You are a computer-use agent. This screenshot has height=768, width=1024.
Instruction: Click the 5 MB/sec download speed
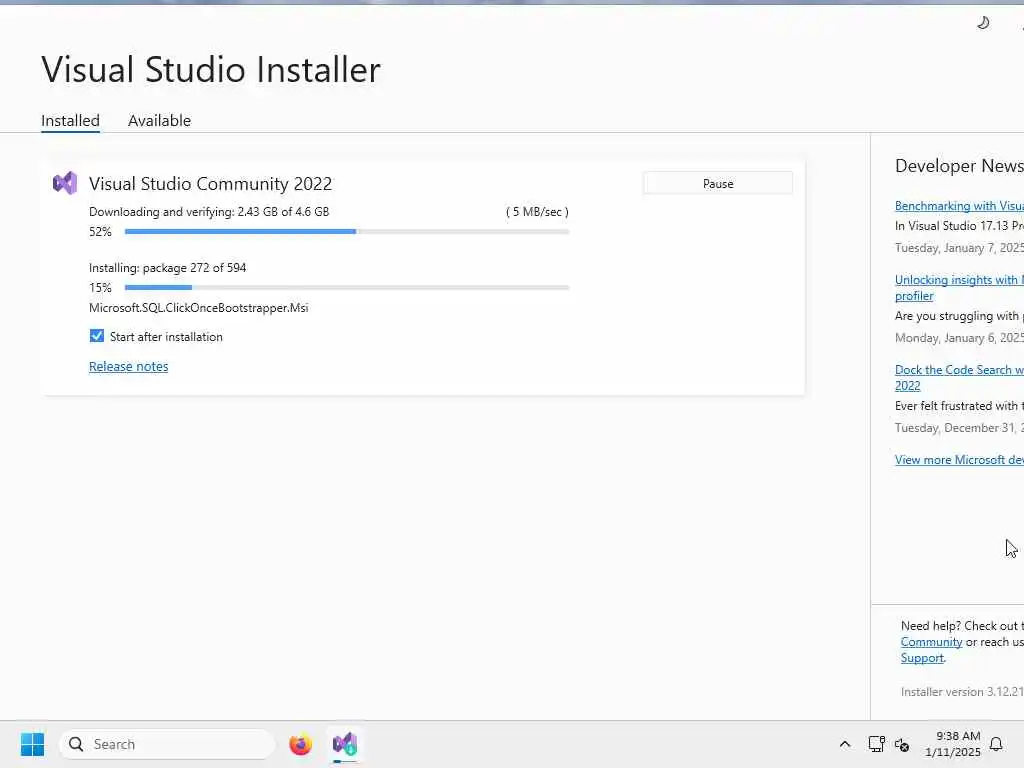pyautogui.click(x=537, y=212)
